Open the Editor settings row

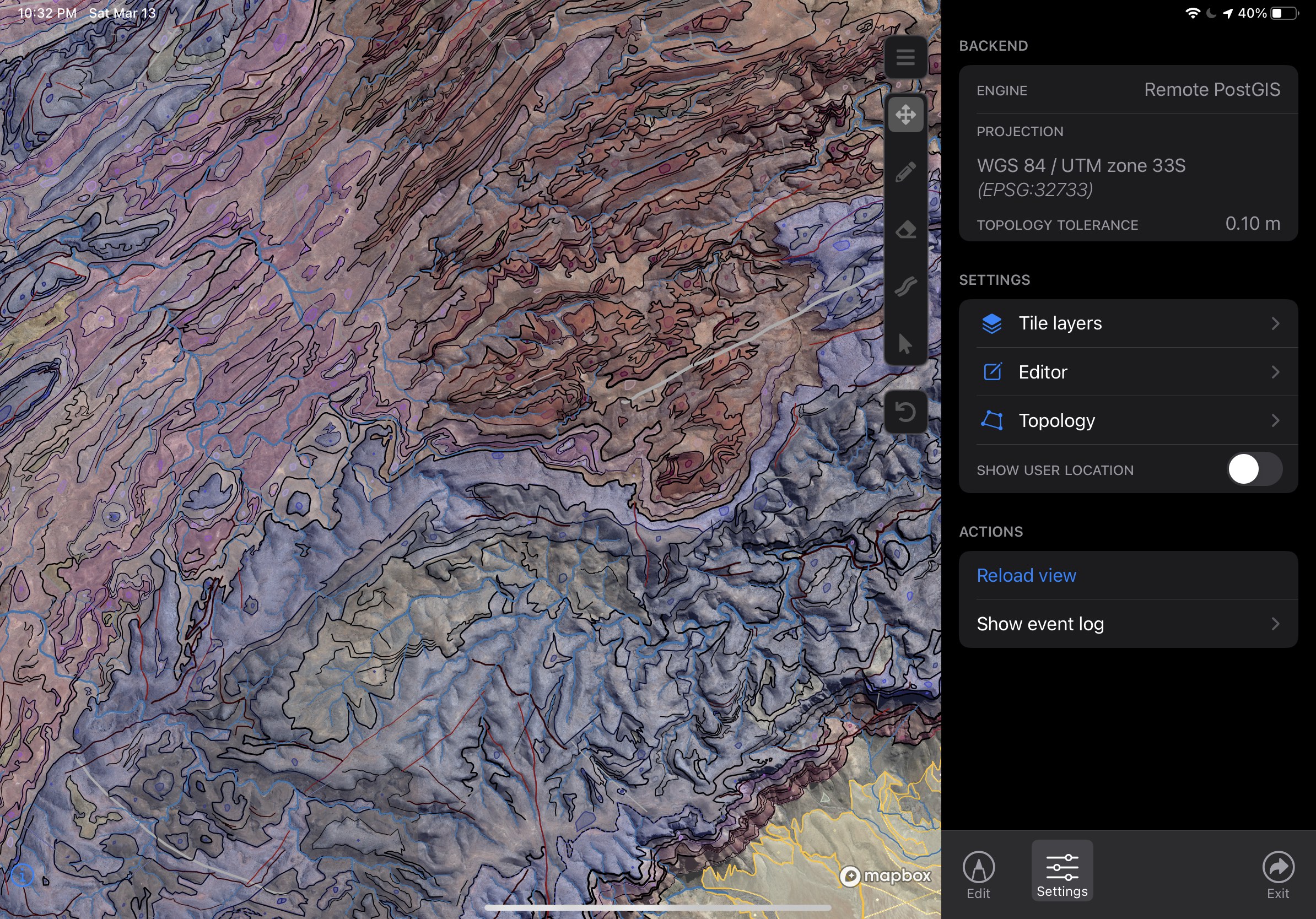1128,372
